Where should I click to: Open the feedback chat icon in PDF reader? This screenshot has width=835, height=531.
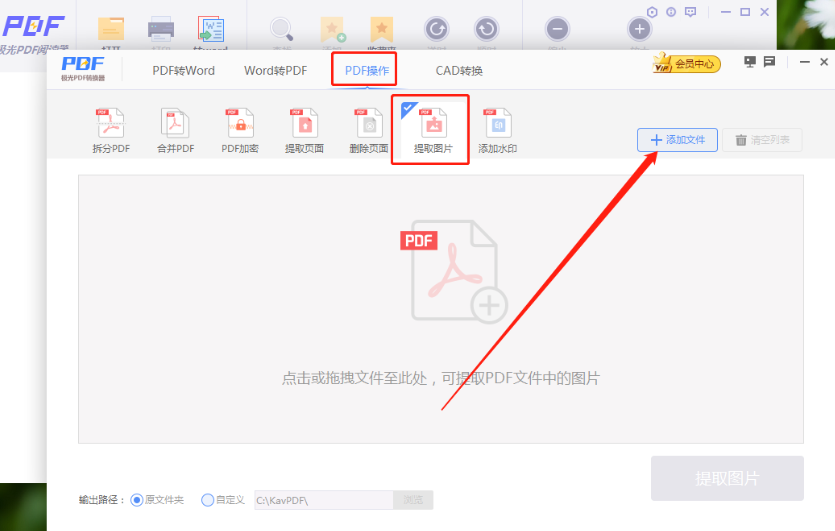click(x=690, y=12)
